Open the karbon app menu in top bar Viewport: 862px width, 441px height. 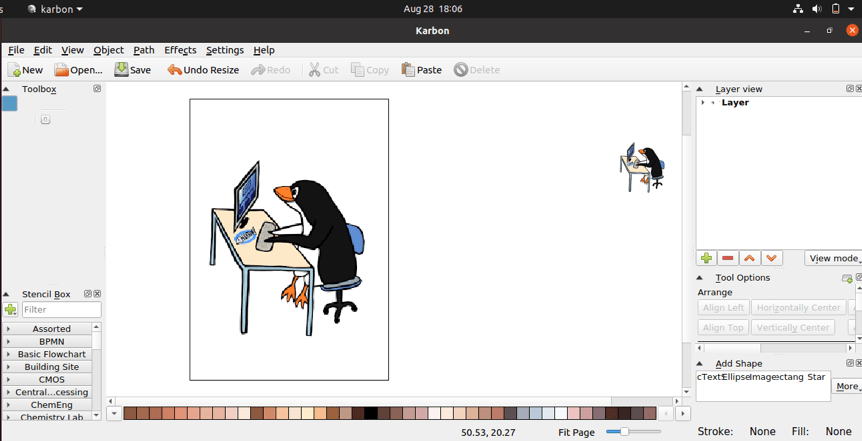coord(55,9)
